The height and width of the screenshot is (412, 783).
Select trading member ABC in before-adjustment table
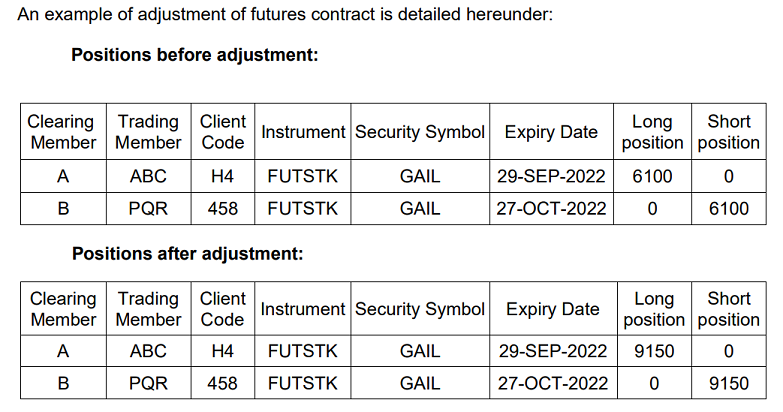click(x=148, y=176)
